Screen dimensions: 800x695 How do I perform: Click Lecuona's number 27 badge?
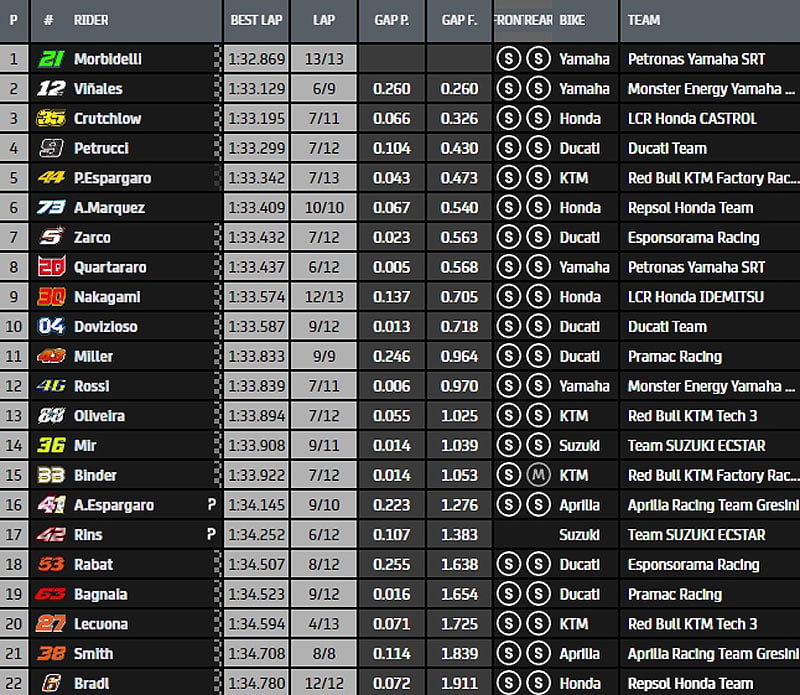pyautogui.click(x=50, y=624)
